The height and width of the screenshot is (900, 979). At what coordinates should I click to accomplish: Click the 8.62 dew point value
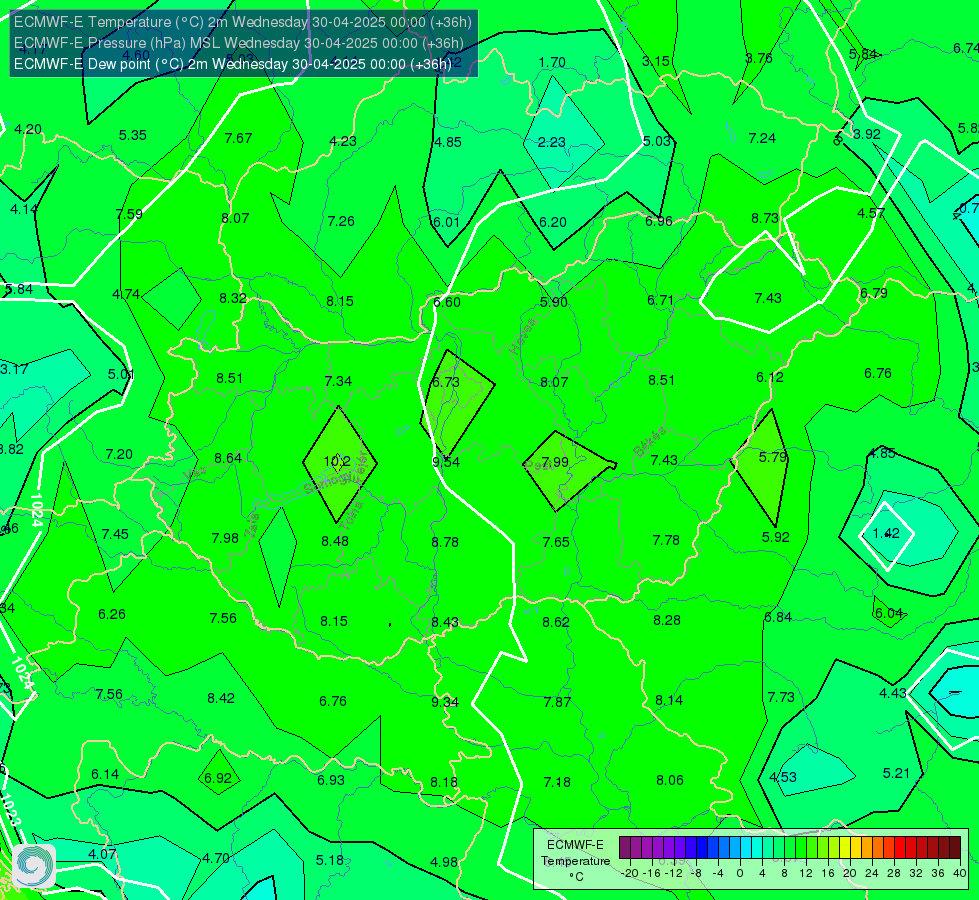point(556,621)
